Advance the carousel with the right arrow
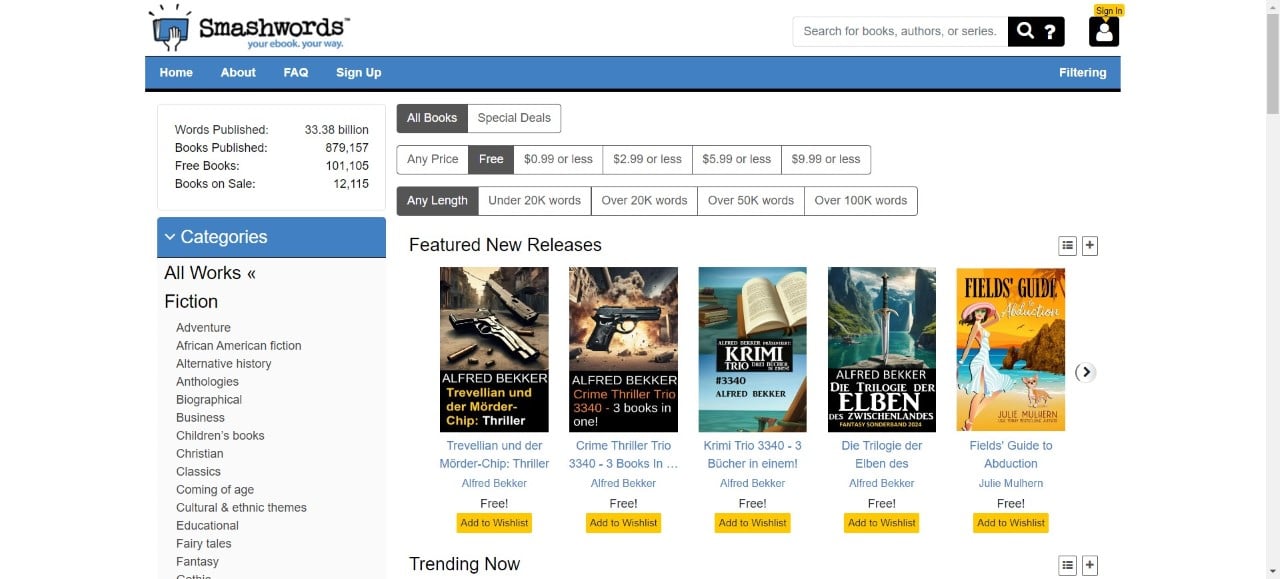The height and width of the screenshot is (579, 1280). [1085, 372]
